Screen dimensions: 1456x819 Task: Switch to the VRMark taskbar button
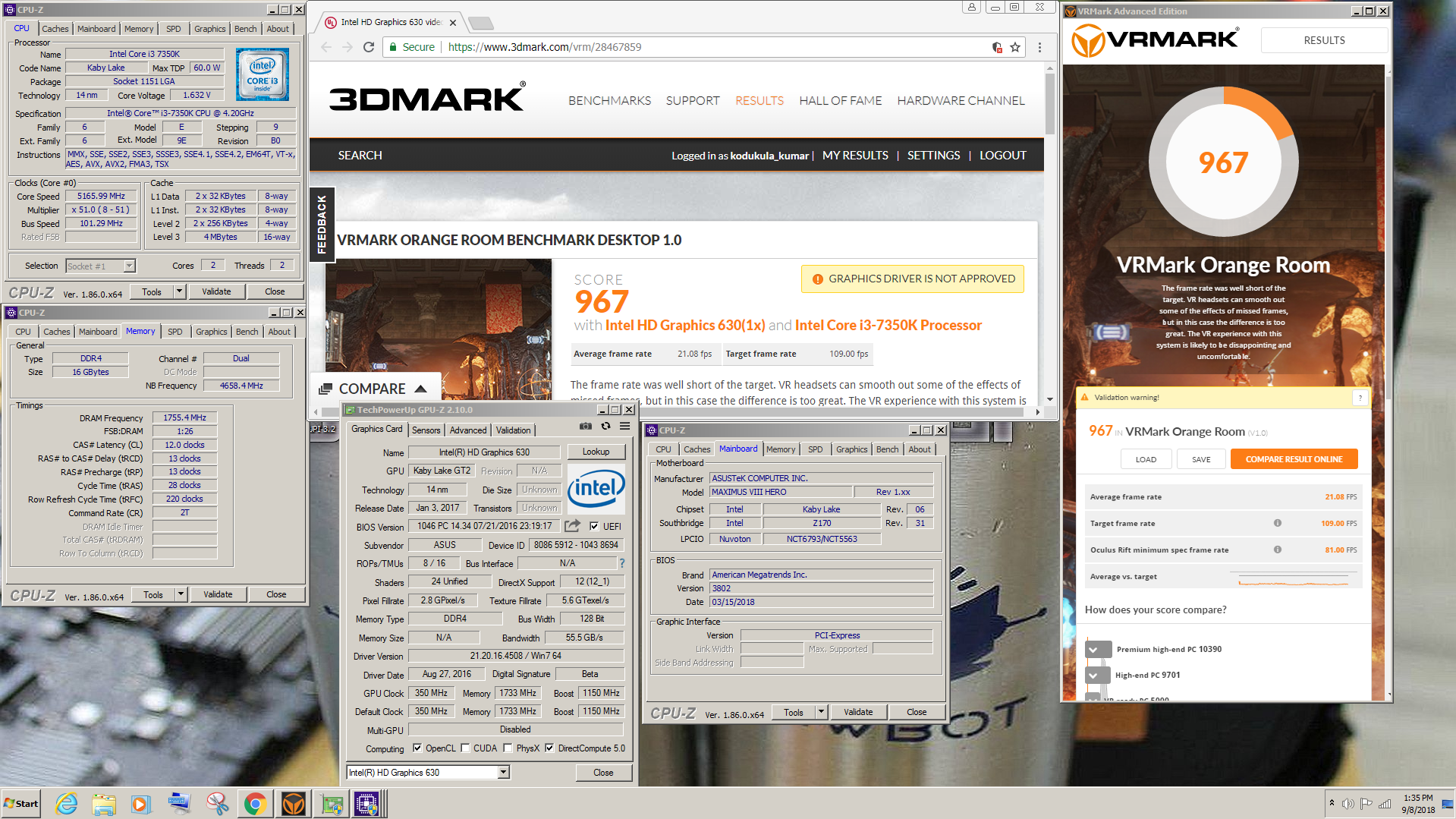point(293,804)
